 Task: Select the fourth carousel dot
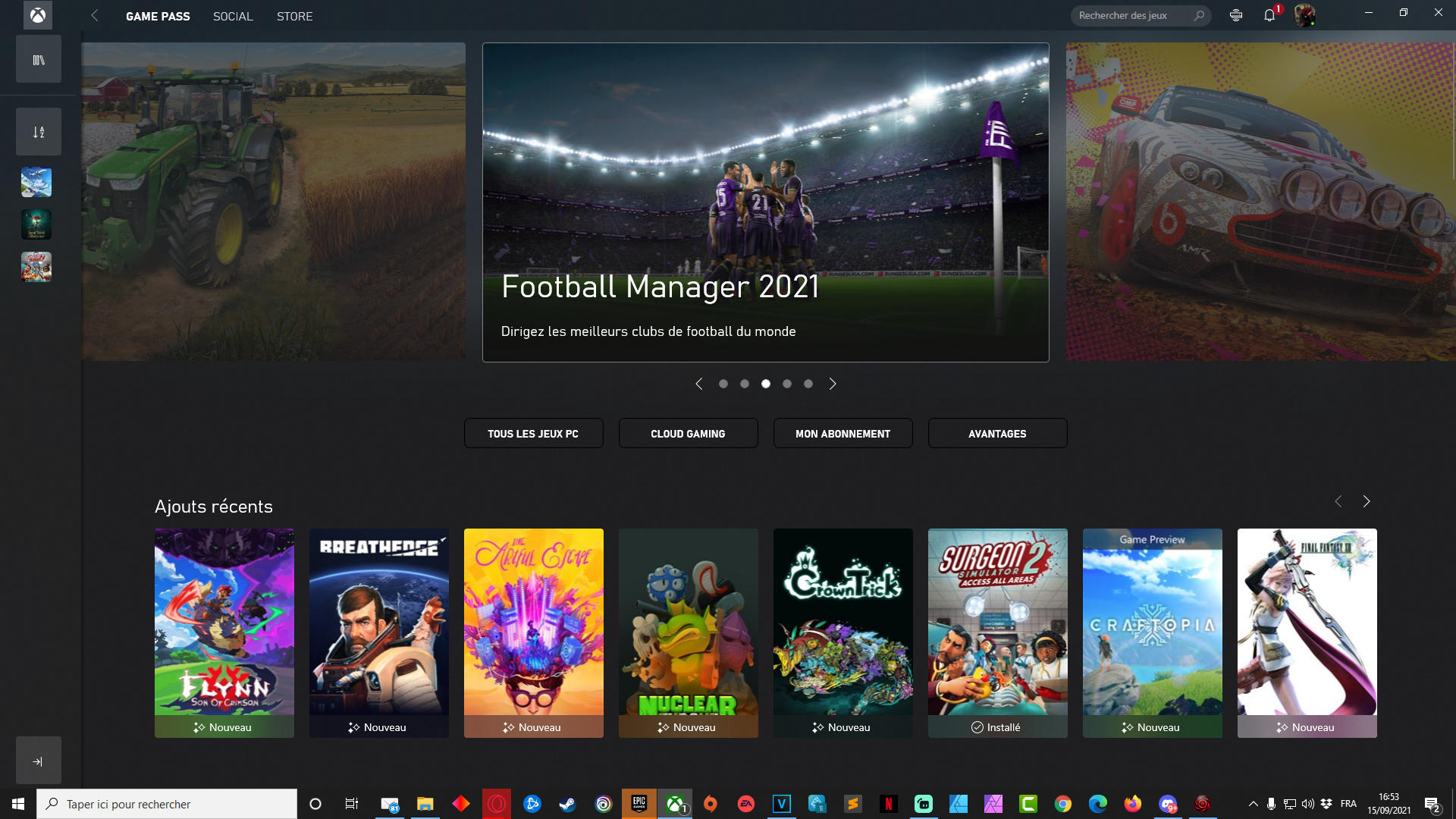pyautogui.click(x=787, y=384)
